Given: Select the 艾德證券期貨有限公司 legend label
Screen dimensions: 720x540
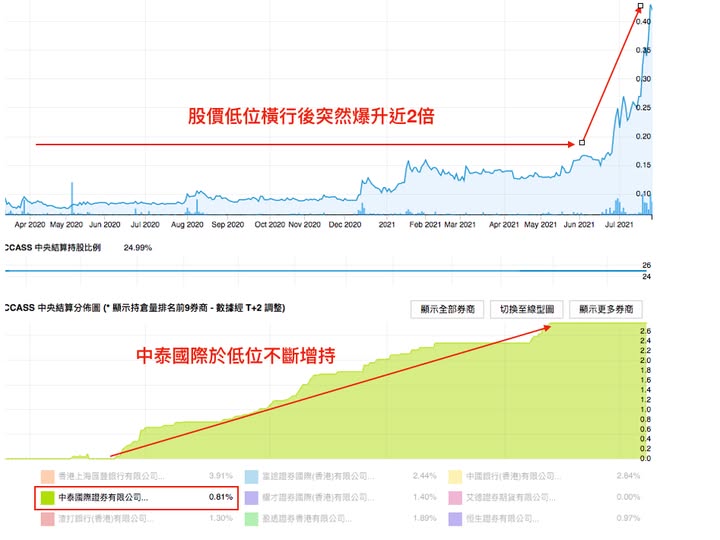Looking at the screenshot, I should (x=511, y=497).
